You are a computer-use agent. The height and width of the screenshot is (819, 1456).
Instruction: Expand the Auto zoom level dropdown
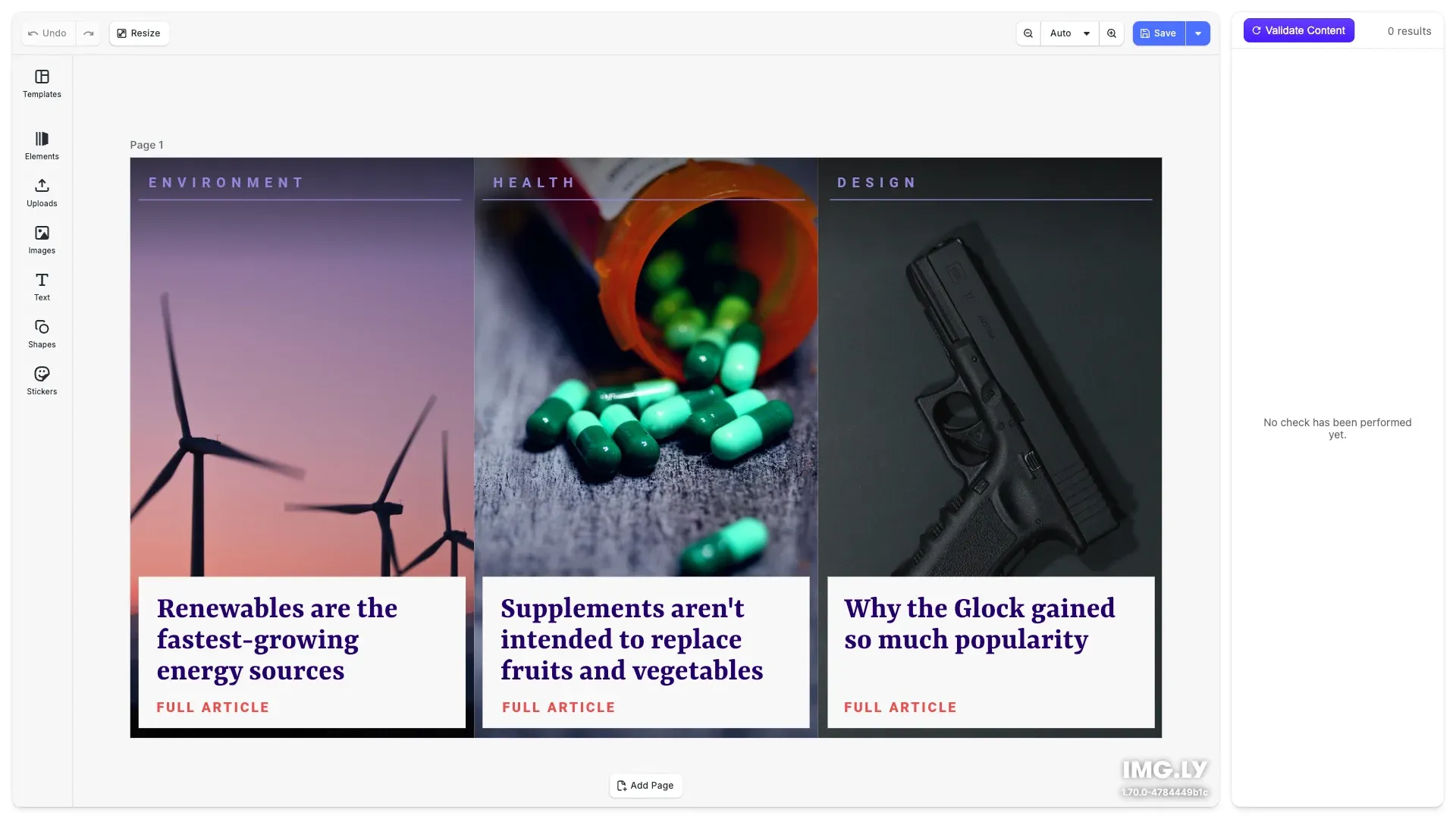(1069, 33)
